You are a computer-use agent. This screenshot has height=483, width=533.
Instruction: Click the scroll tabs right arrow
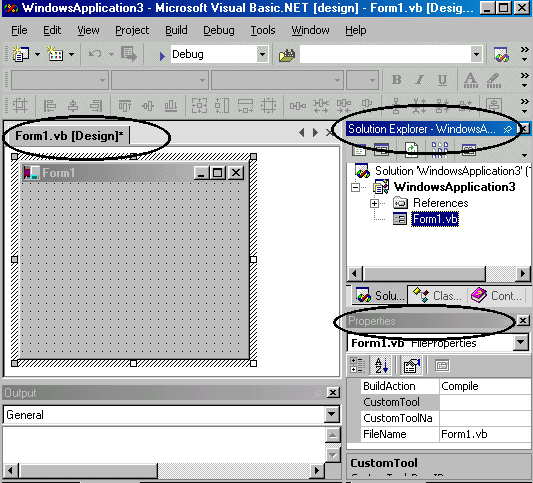(x=315, y=132)
